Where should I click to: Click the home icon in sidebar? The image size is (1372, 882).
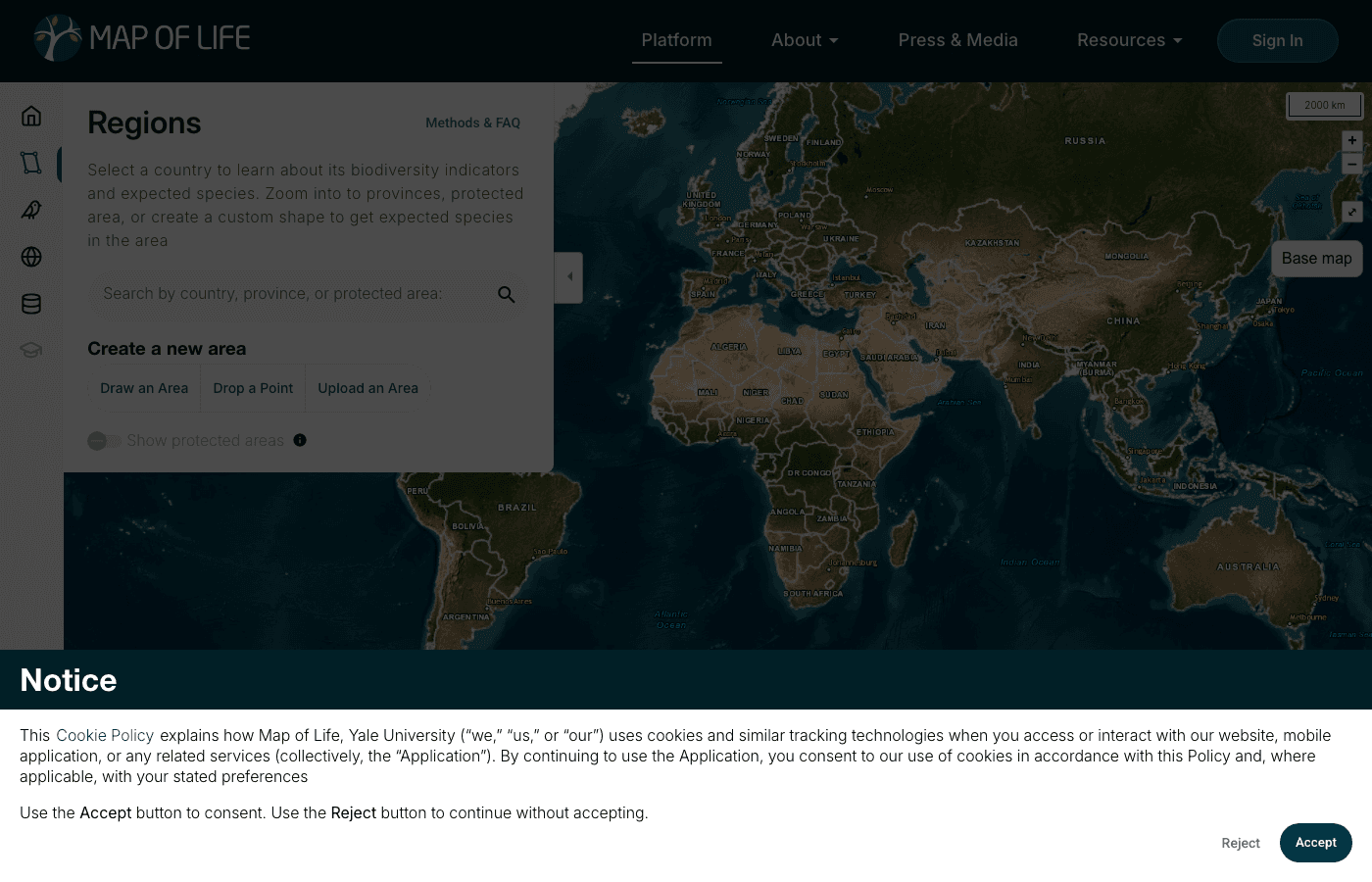[31, 116]
